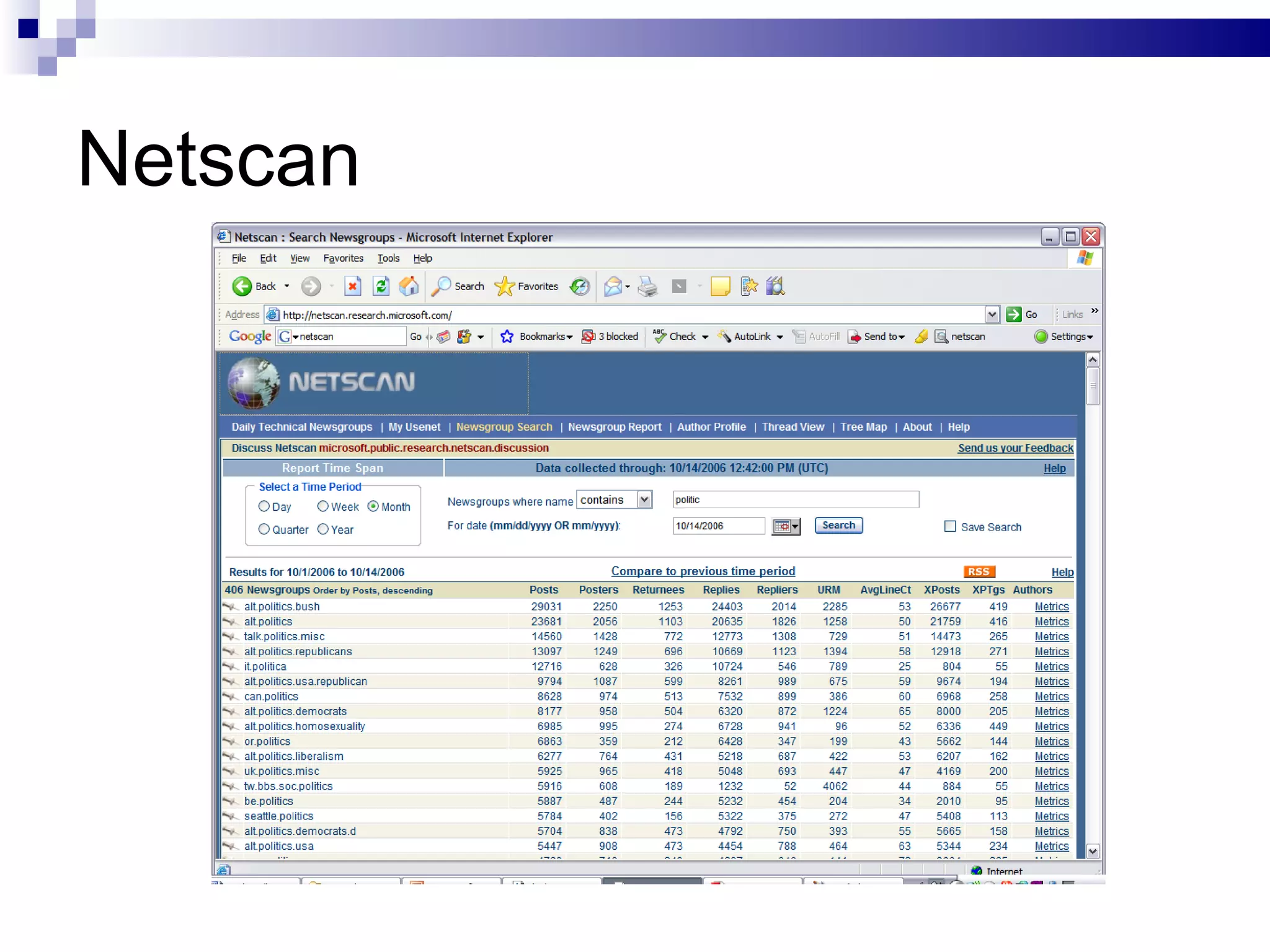
Task: Click the blue Search button
Action: [x=838, y=526]
